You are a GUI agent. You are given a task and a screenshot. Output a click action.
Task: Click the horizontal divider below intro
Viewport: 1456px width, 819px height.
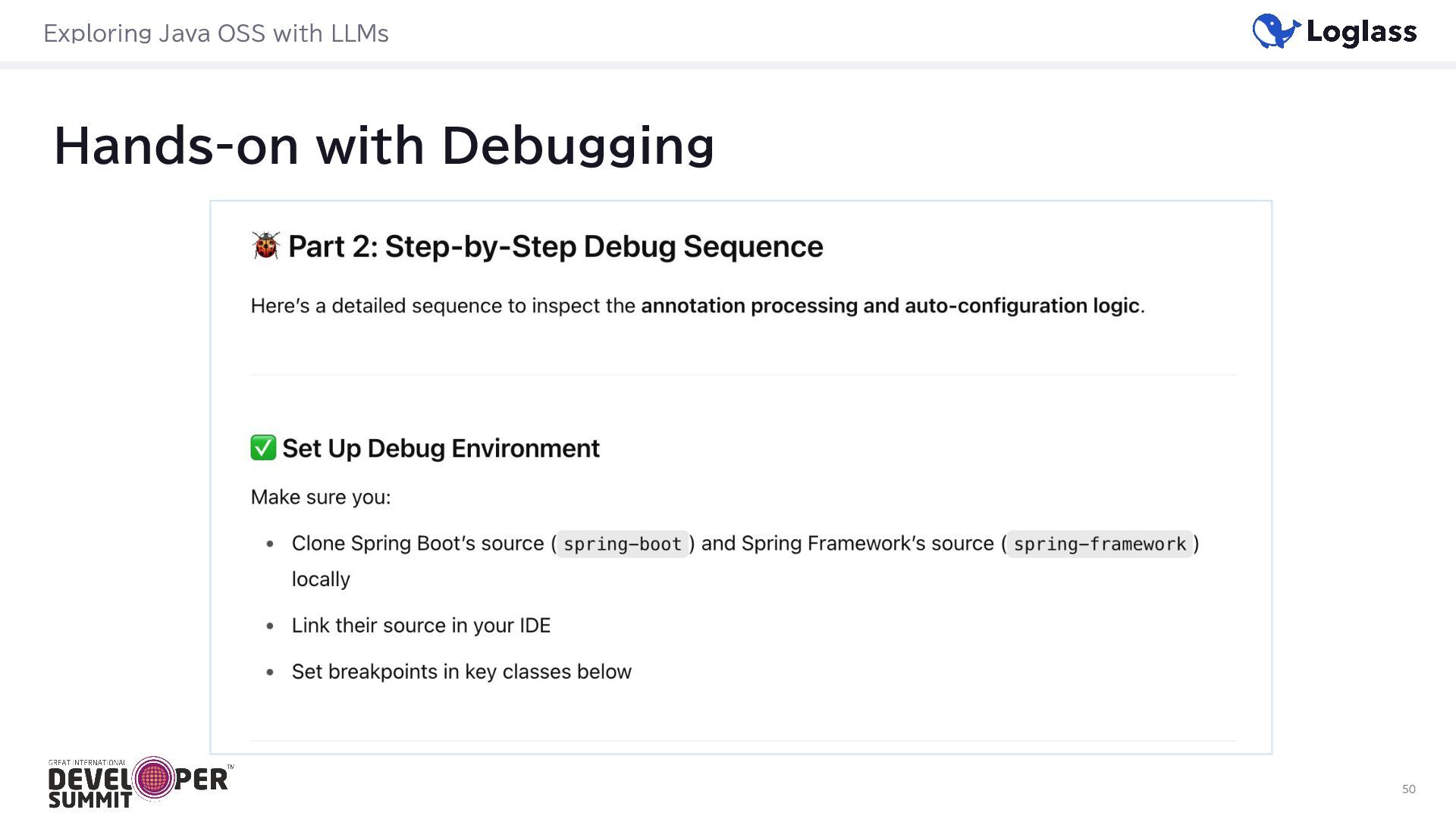tap(743, 375)
